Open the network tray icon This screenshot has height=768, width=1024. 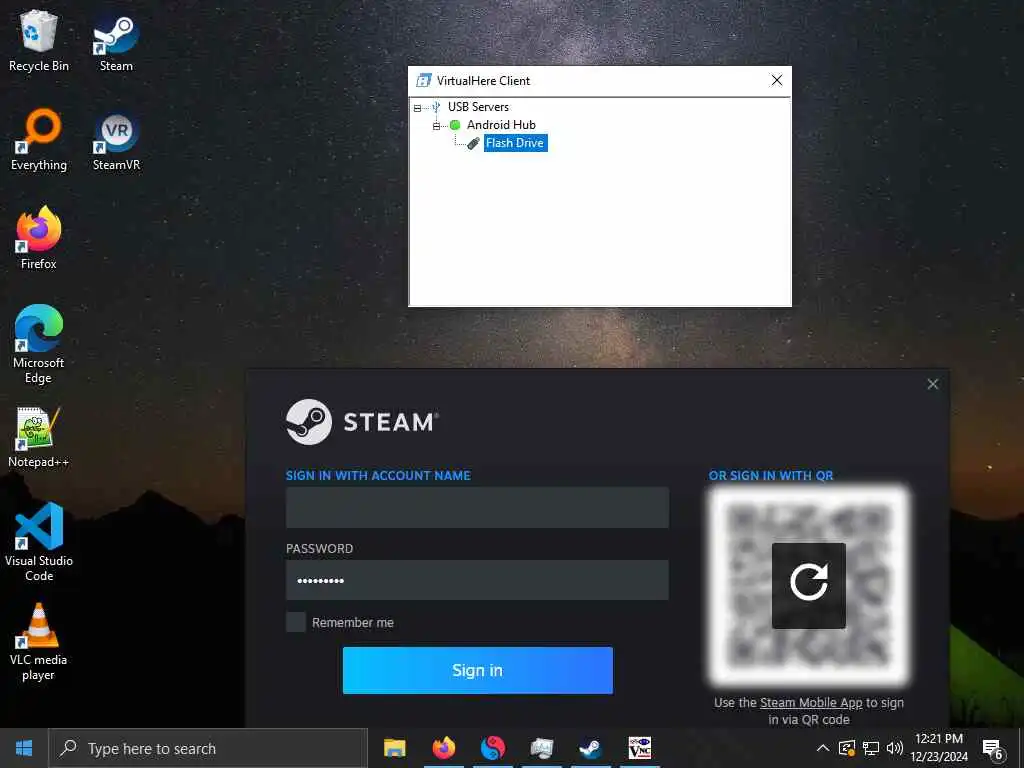click(x=871, y=748)
